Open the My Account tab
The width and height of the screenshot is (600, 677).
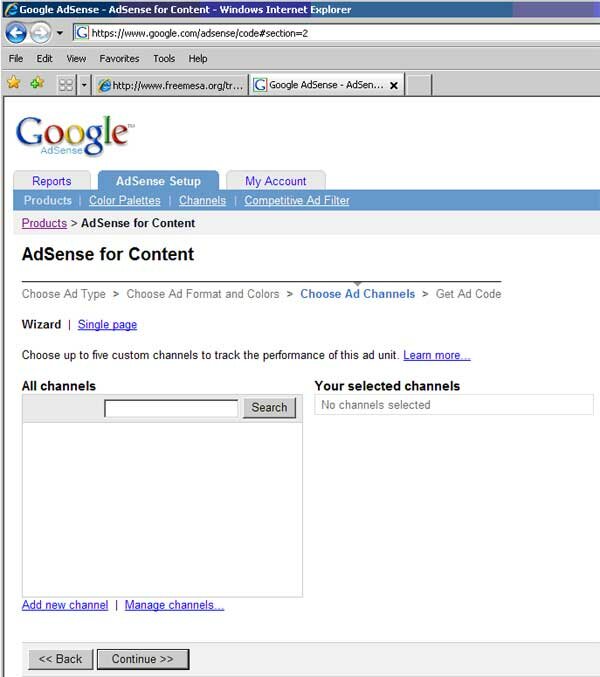click(x=275, y=181)
